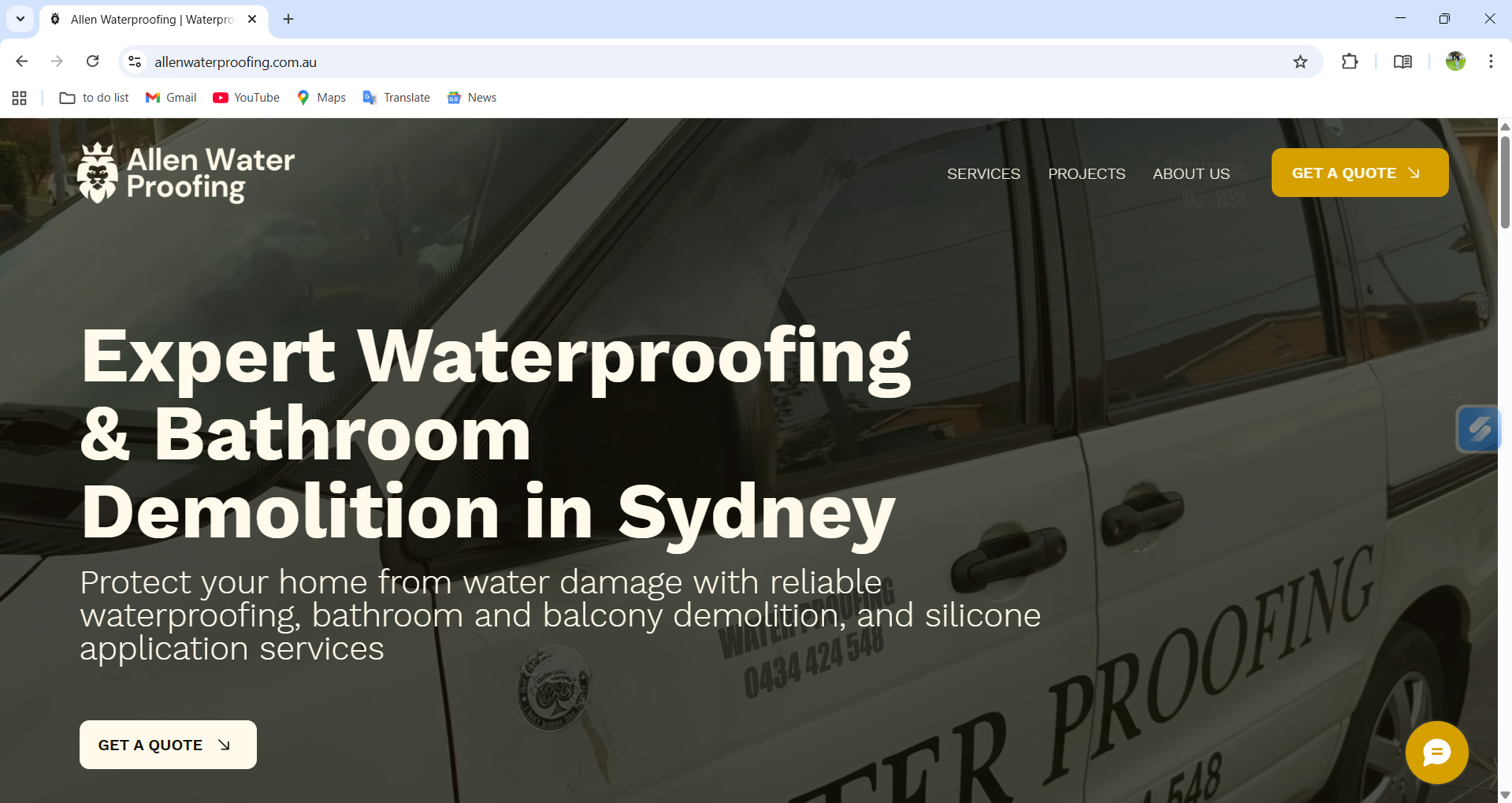Bookmark this page with the star icon
The height and width of the screenshot is (803, 1512).
pos(1300,62)
